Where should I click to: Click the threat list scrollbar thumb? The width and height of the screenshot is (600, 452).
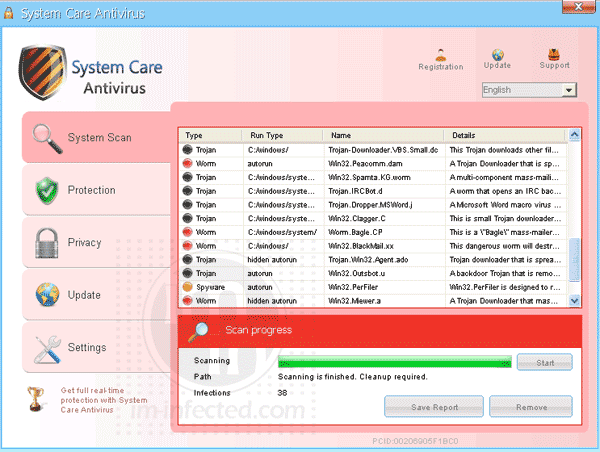tap(574, 260)
